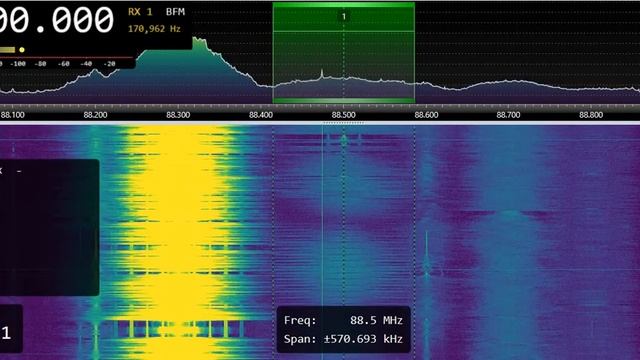The image size is (640, 360).
Task: Click the Freq: 88.5 MHz readout
Action: pos(344,320)
